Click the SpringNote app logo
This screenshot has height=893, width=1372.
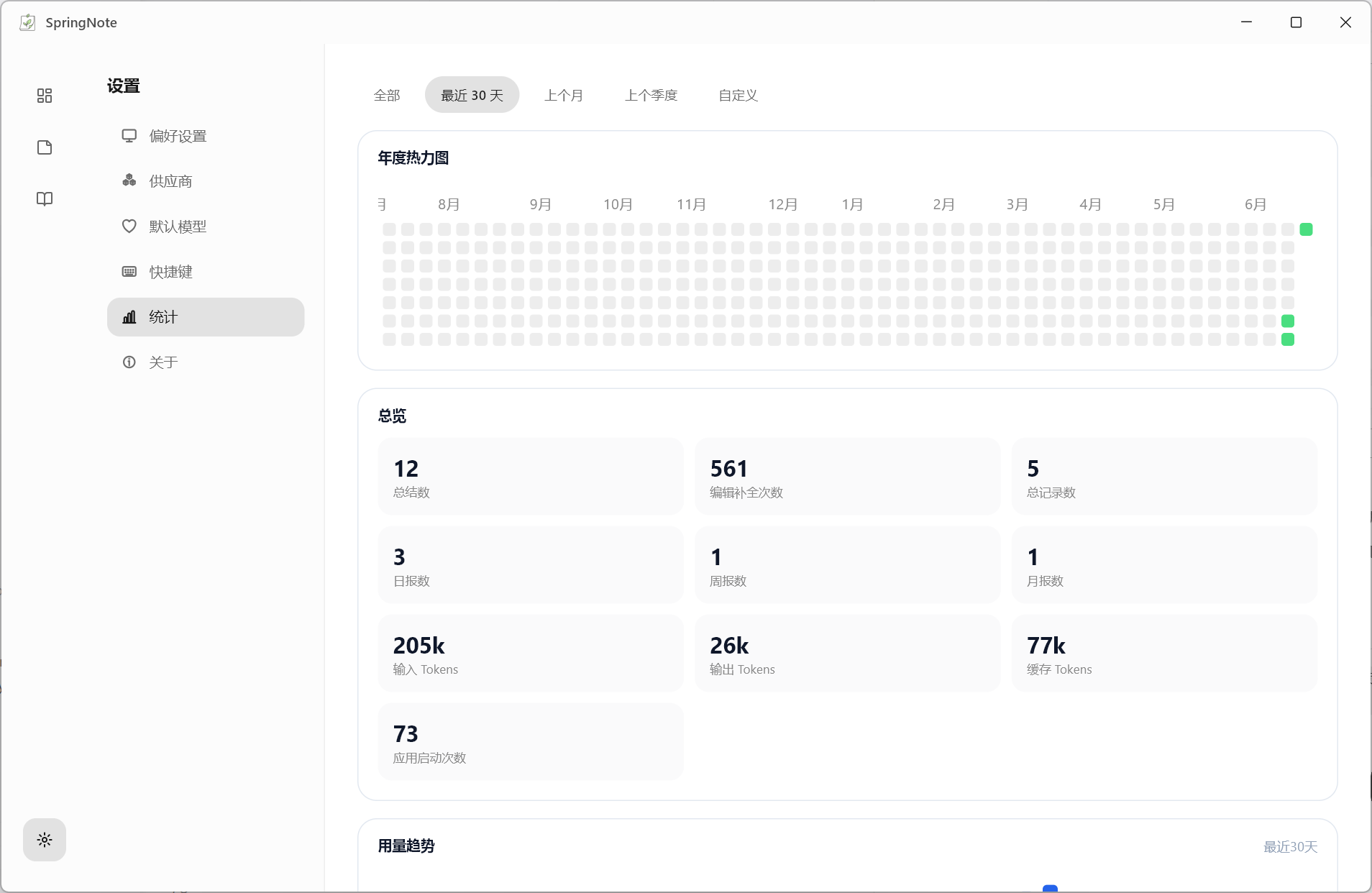pyautogui.click(x=27, y=22)
